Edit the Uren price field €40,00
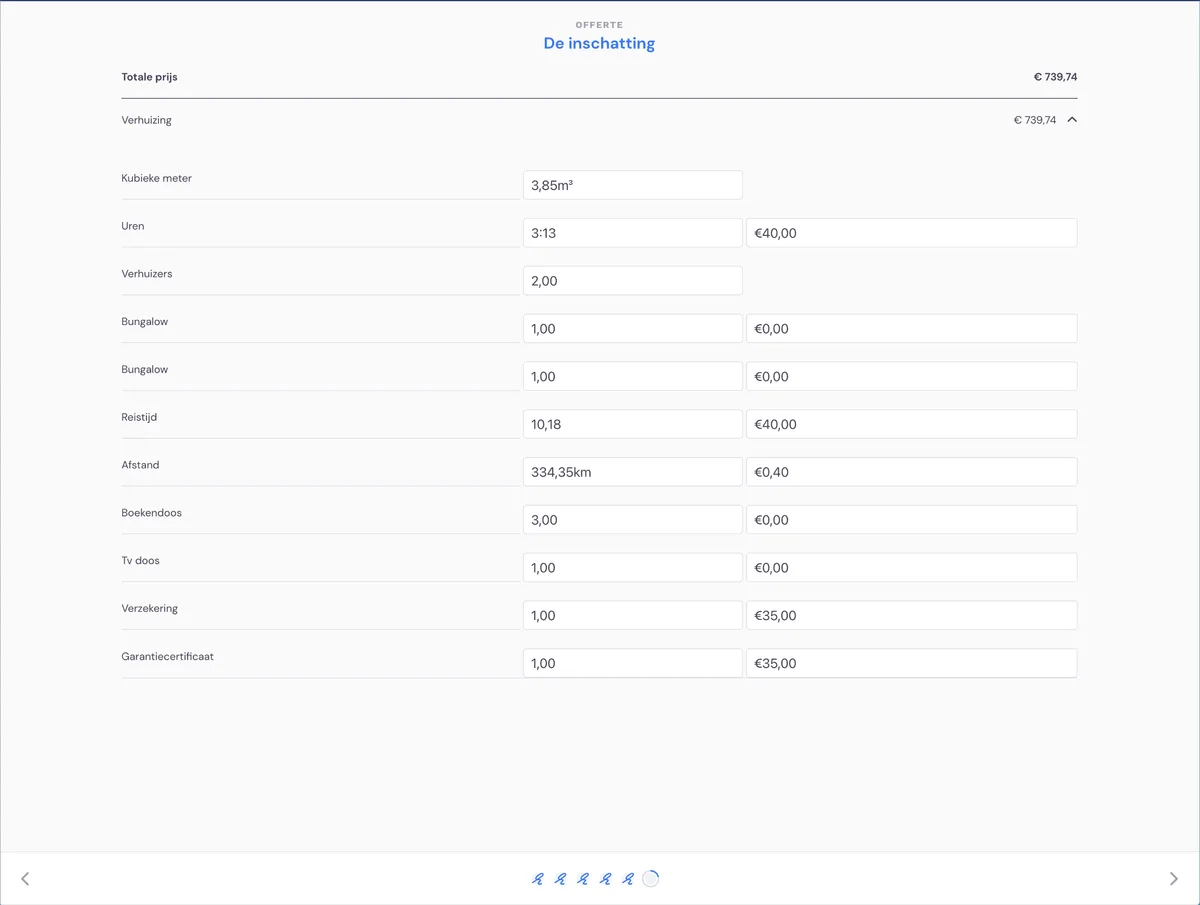 point(912,233)
